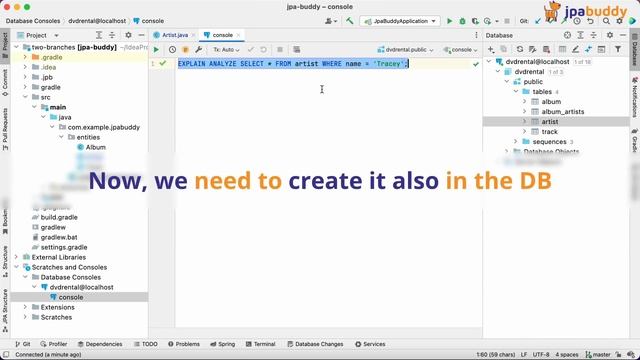This screenshot has height=360, width=640.
Task: Open Project panel options gear
Action: pos(128,35)
